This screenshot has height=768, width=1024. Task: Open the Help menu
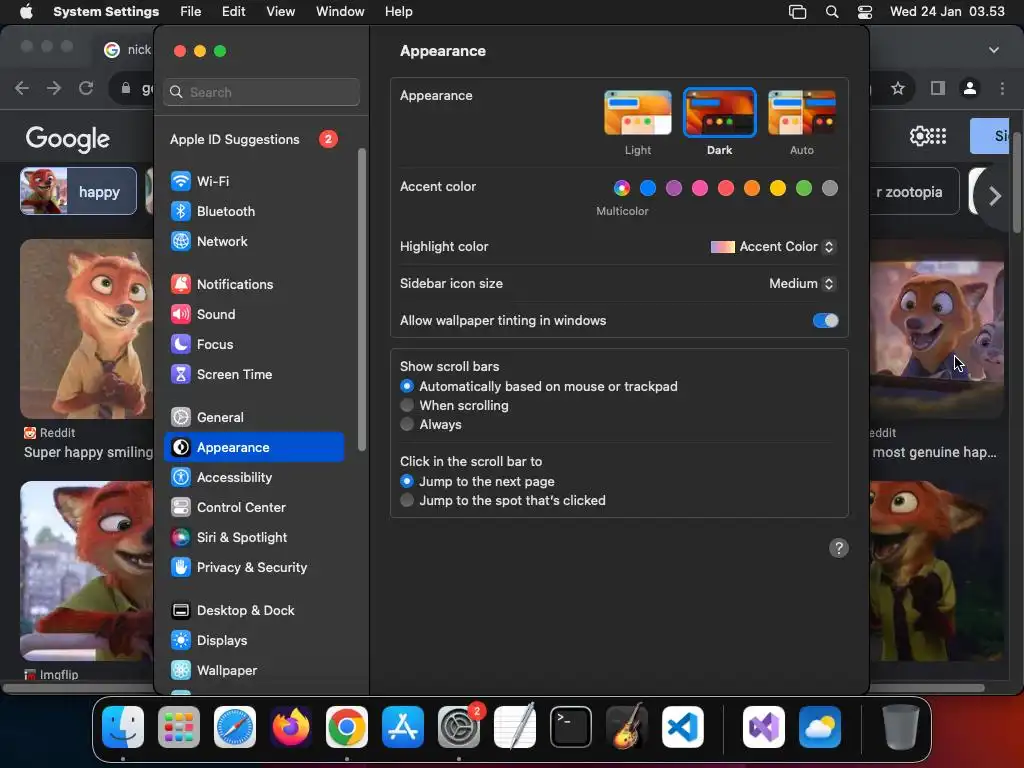click(x=398, y=12)
